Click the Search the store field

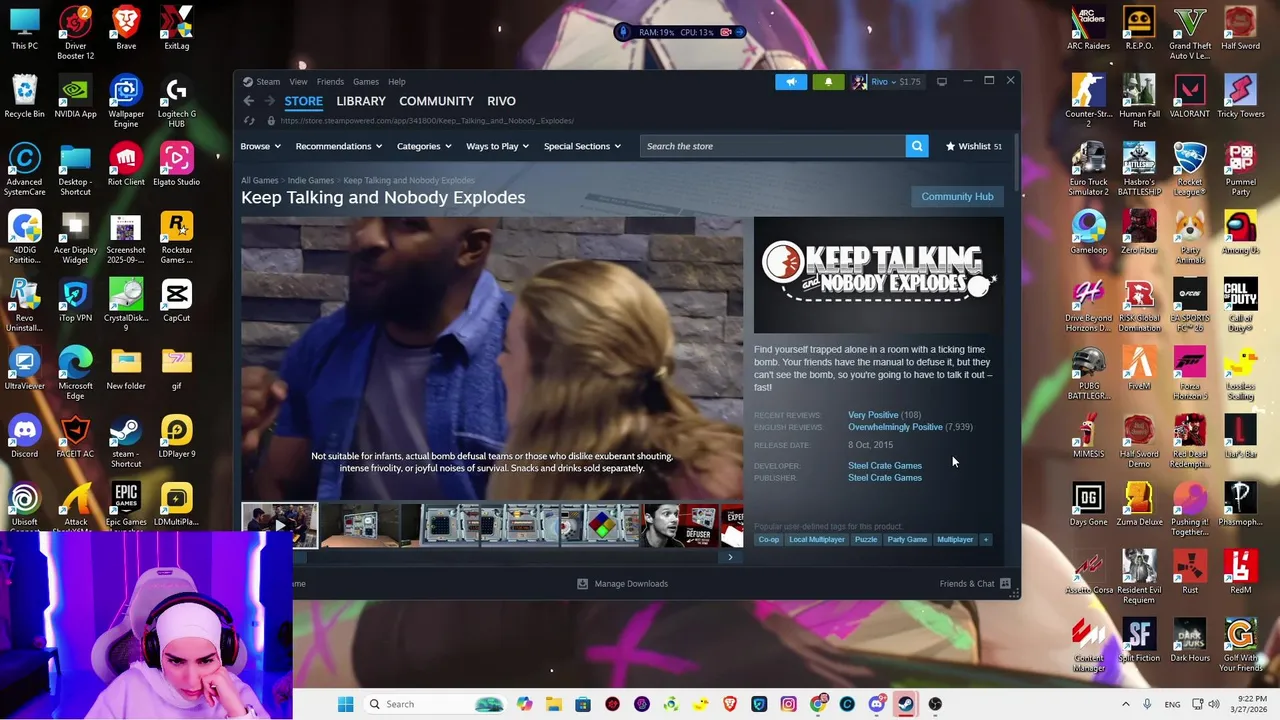[x=773, y=146]
